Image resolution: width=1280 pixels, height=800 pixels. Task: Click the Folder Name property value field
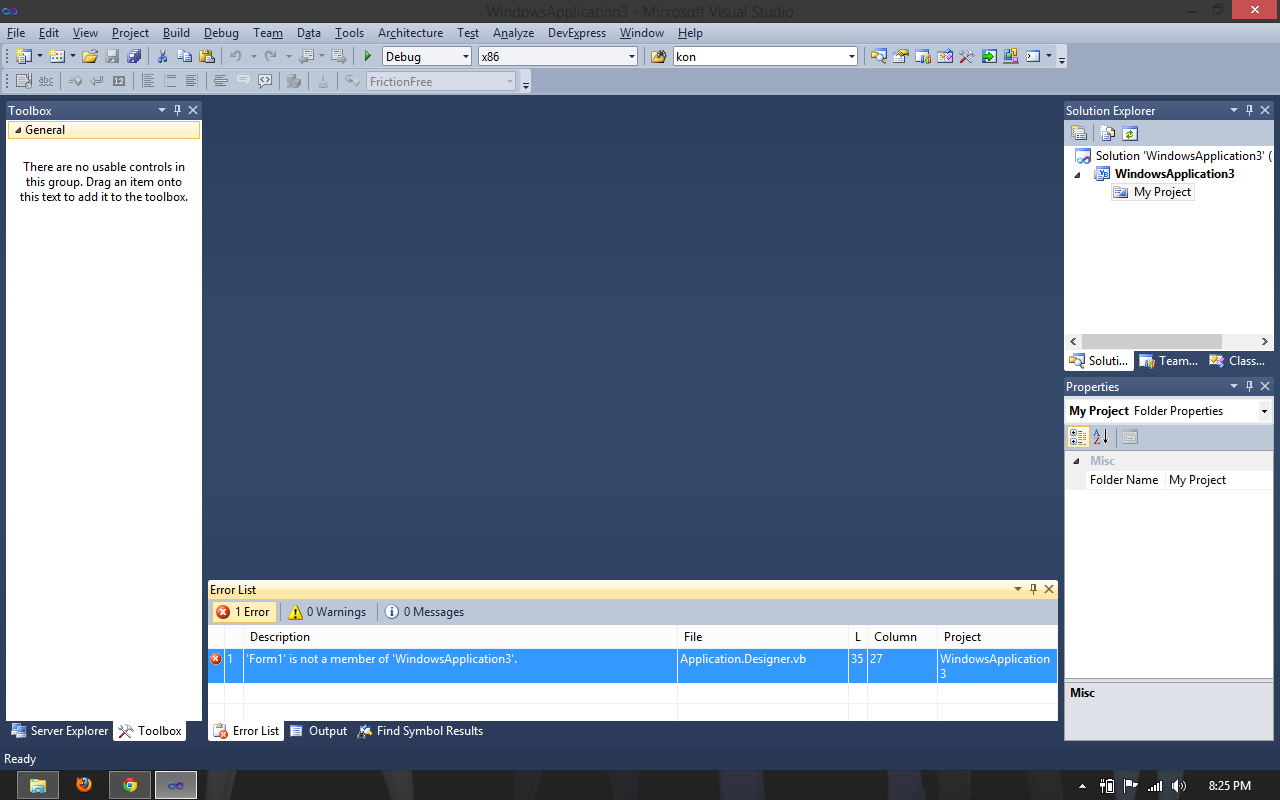[1219, 480]
